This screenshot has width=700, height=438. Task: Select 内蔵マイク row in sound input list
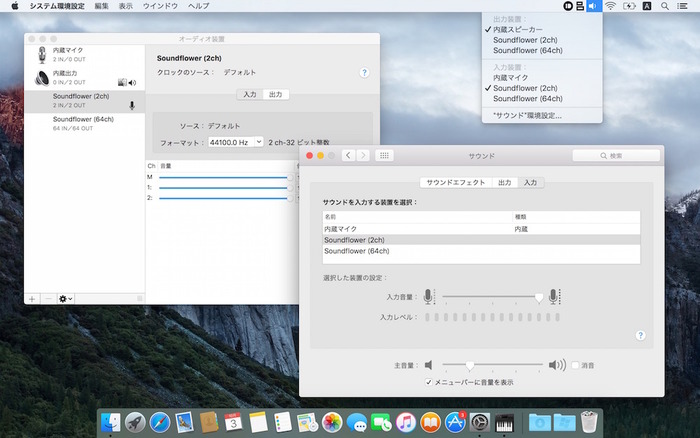(x=481, y=229)
